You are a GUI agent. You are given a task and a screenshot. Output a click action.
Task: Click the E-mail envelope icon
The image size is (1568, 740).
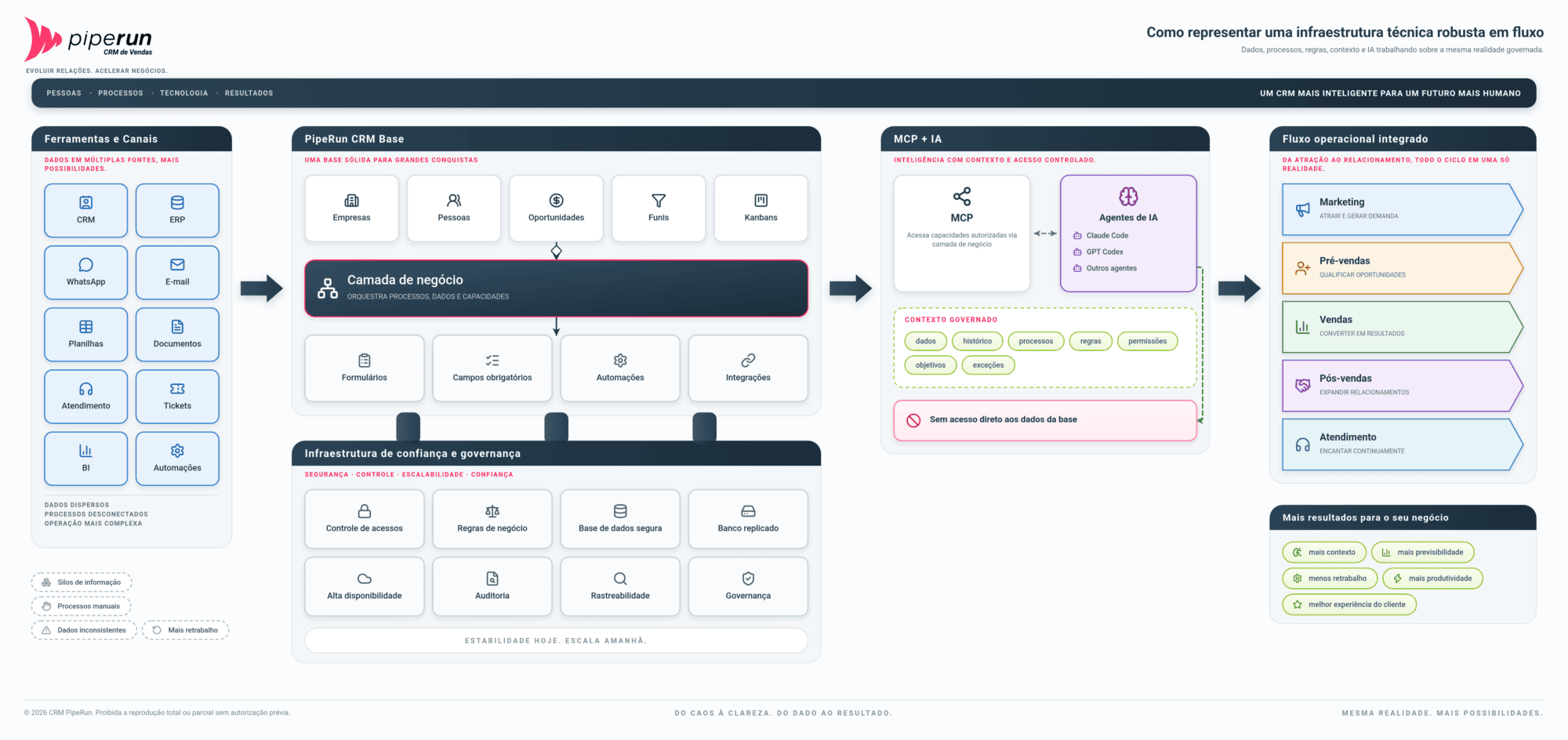(x=177, y=264)
